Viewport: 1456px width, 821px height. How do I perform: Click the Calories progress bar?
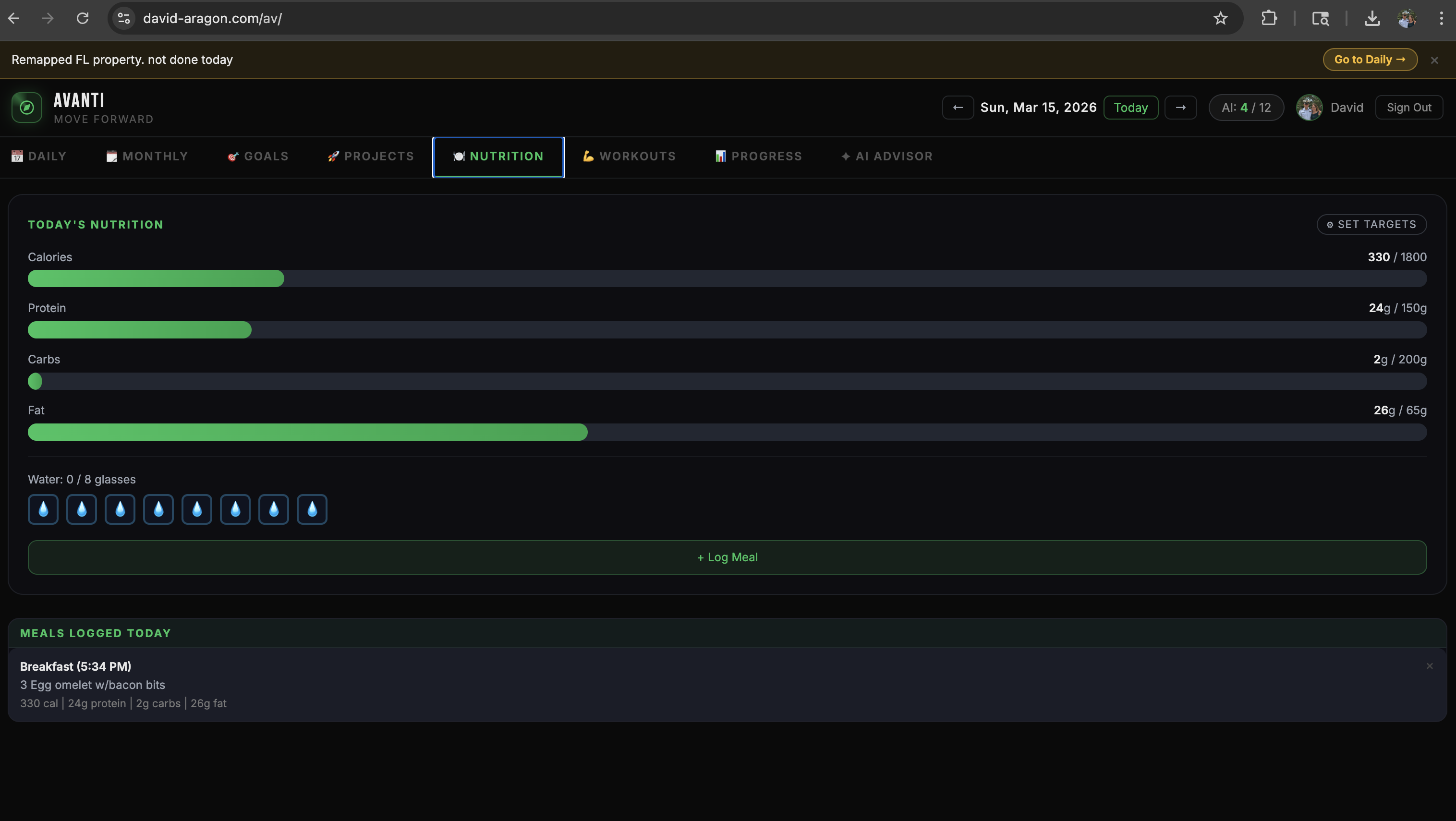(727, 278)
